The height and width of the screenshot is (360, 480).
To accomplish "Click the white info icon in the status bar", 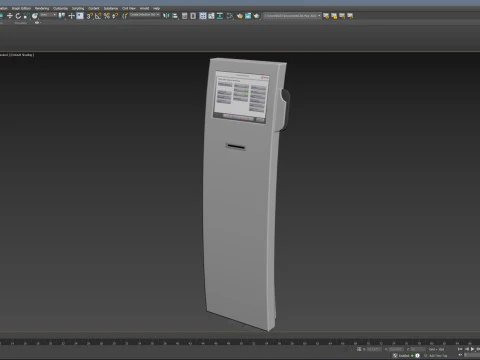I will (x=417, y=356).
